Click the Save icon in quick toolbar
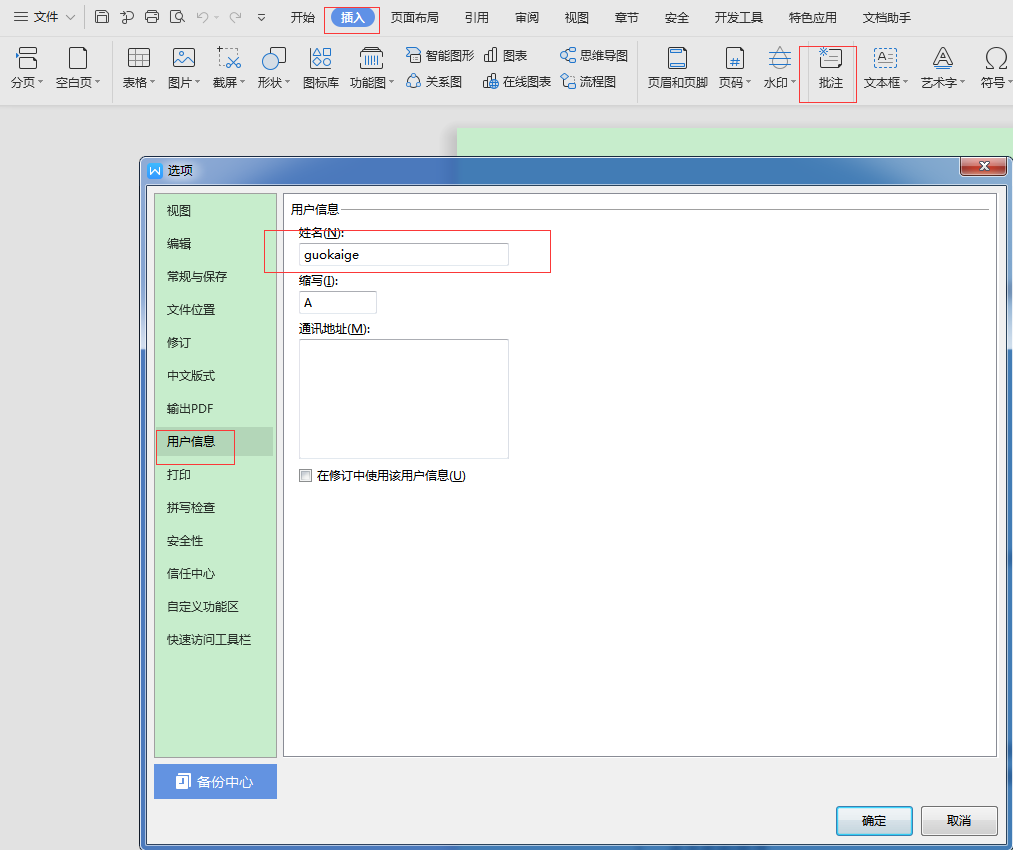The width and height of the screenshot is (1013, 850). click(101, 17)
